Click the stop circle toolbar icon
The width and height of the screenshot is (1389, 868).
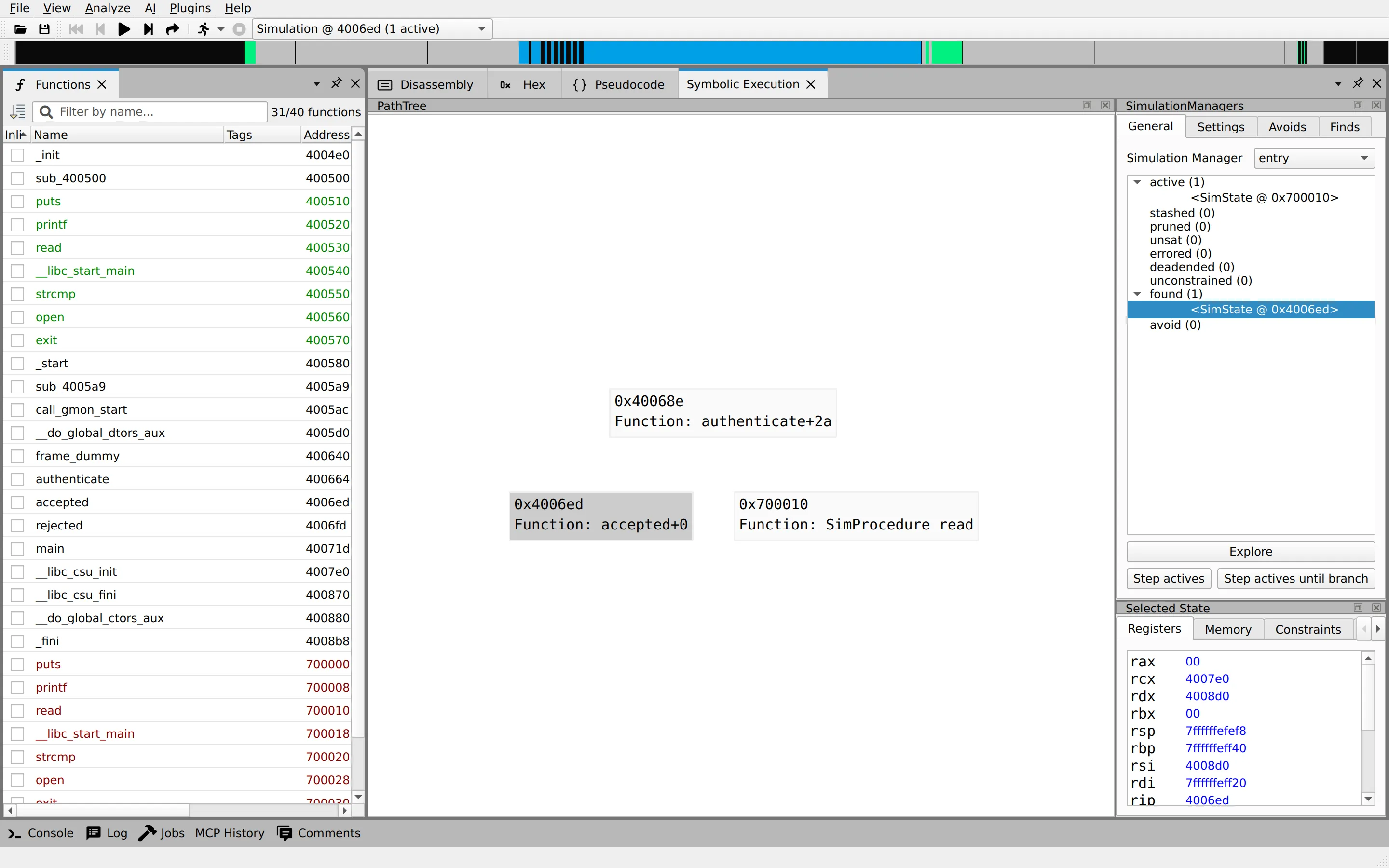click(x=239, y=29)
